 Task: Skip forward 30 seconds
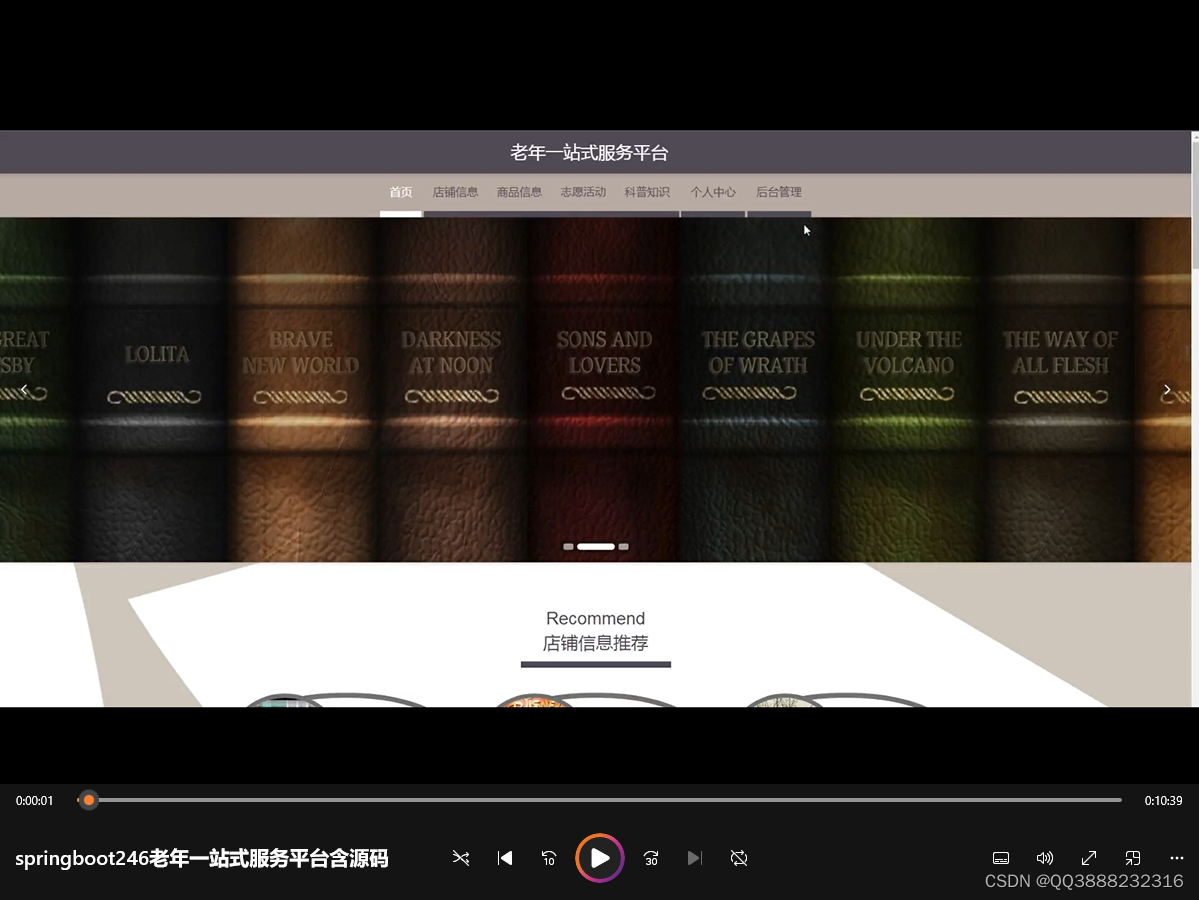click(651, 858)
